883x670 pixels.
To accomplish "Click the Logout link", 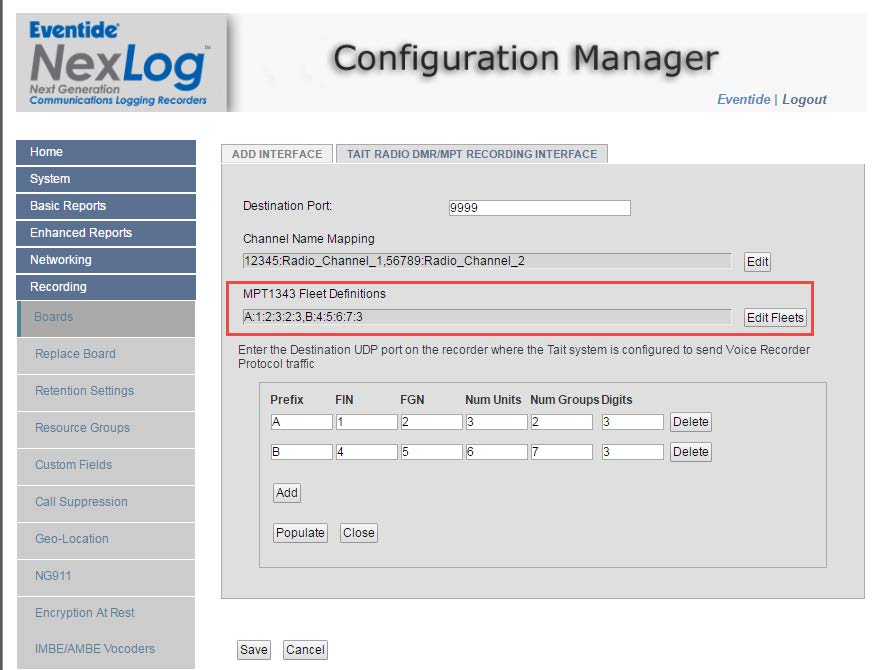I will (804, 99).
